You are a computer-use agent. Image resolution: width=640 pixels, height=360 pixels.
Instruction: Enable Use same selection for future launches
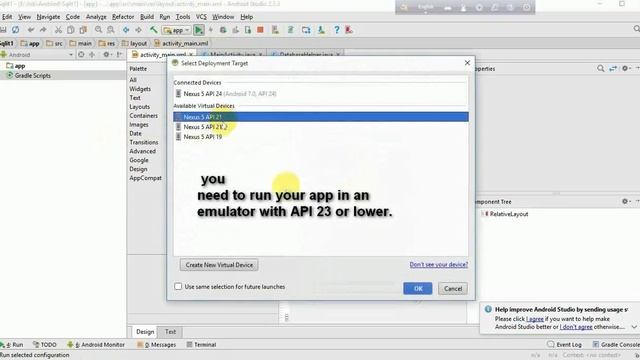click(x=178, y=287)
